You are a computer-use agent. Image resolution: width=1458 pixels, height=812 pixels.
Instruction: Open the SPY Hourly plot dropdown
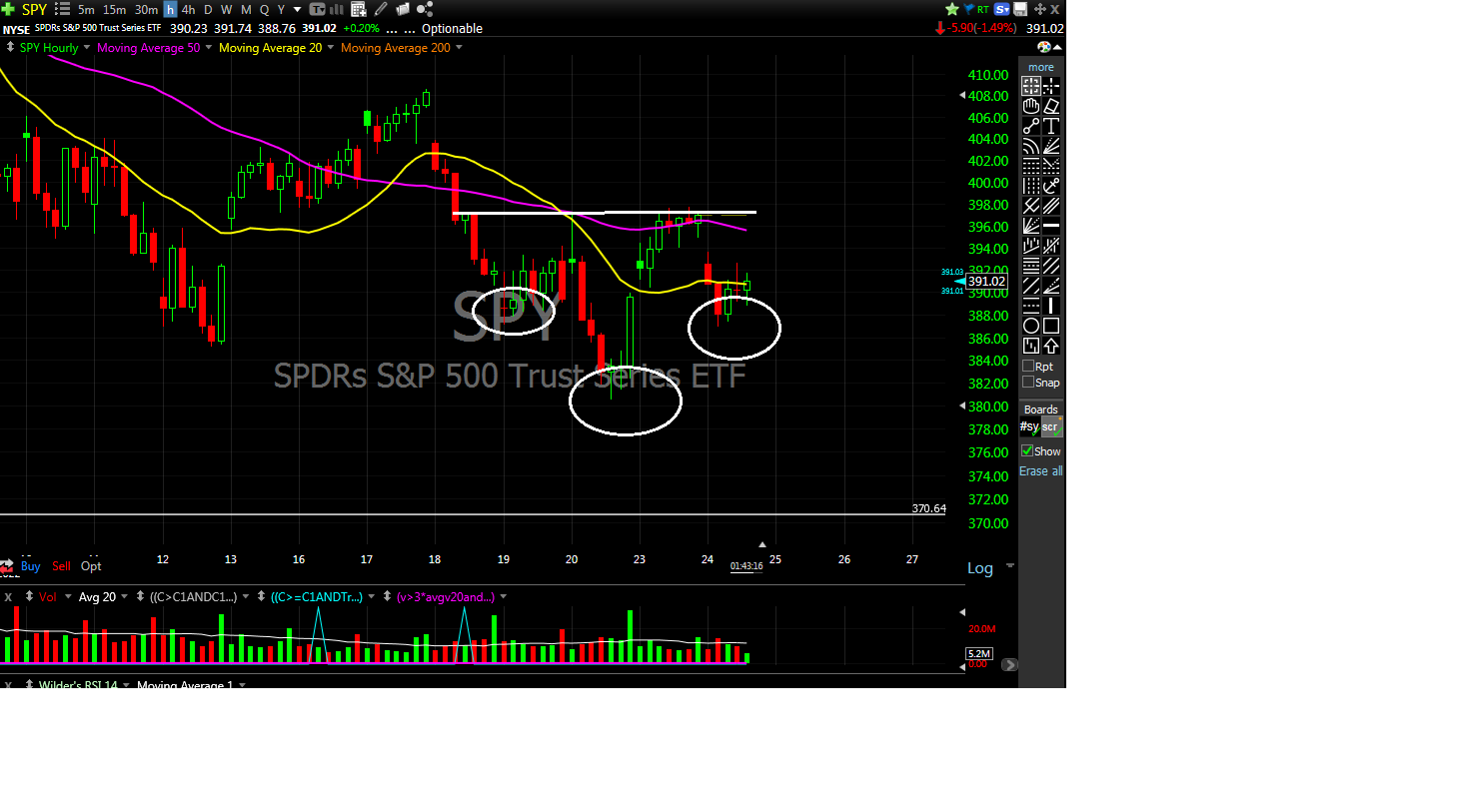tap(87, 48)
